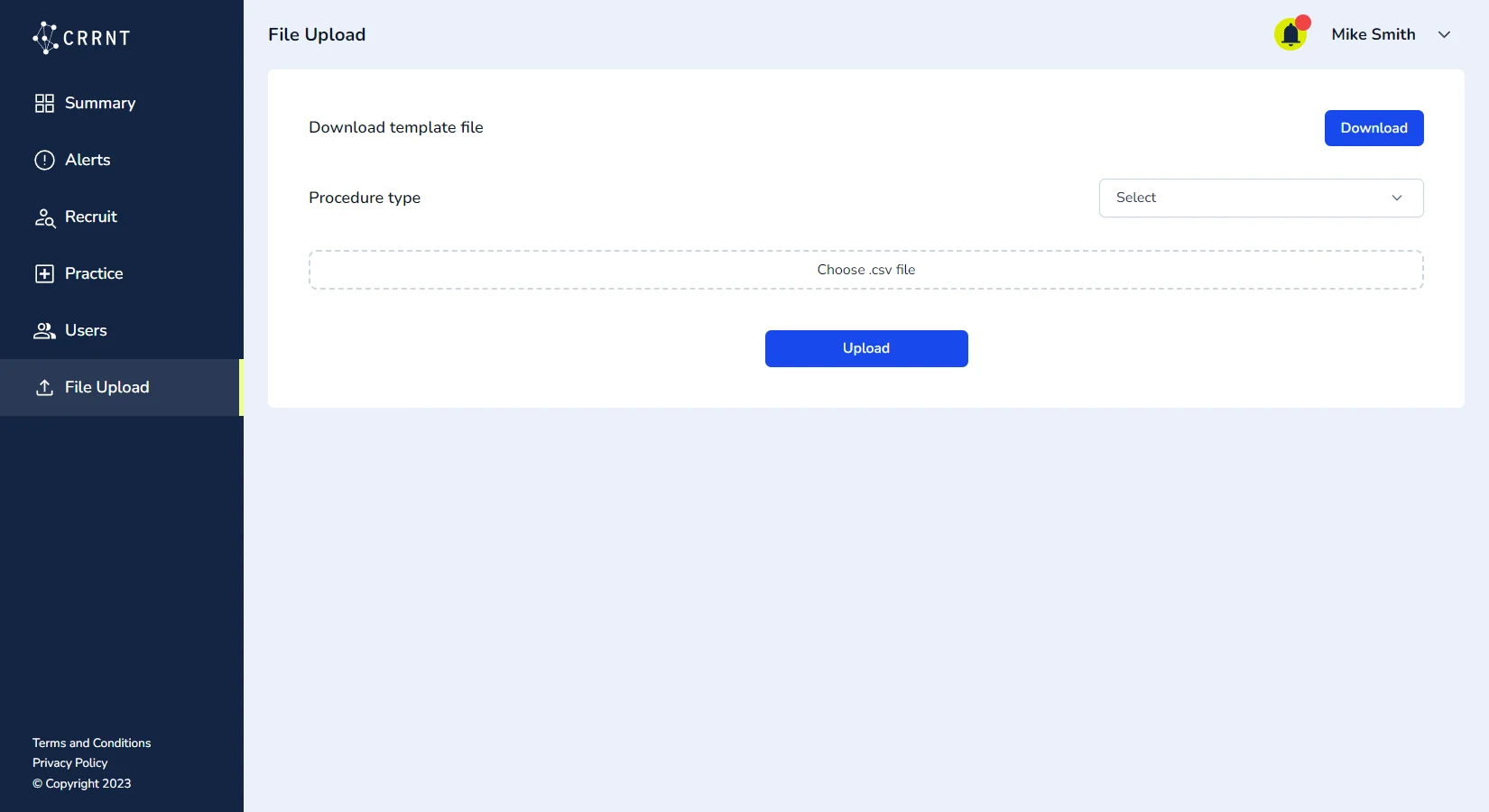This screenshot has height=812, width=1489.
Task: Navigate to the Recruit page
Action: 91,217
